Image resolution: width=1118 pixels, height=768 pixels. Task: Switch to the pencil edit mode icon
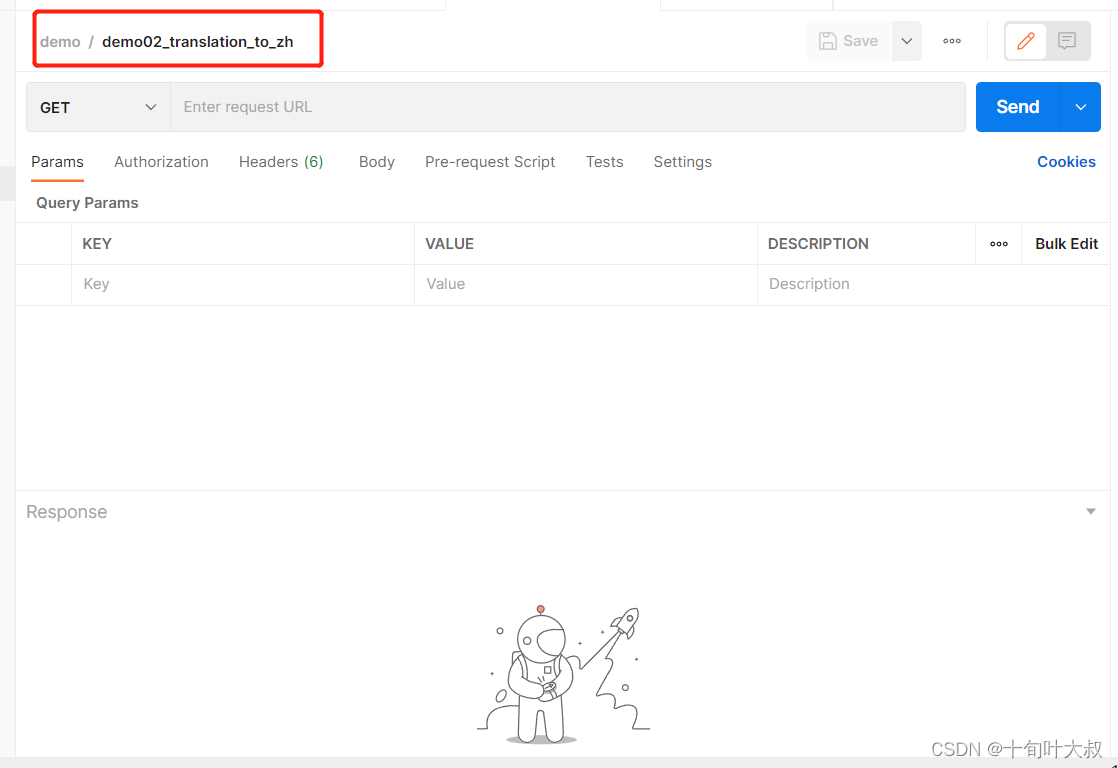coord(1025,41)
